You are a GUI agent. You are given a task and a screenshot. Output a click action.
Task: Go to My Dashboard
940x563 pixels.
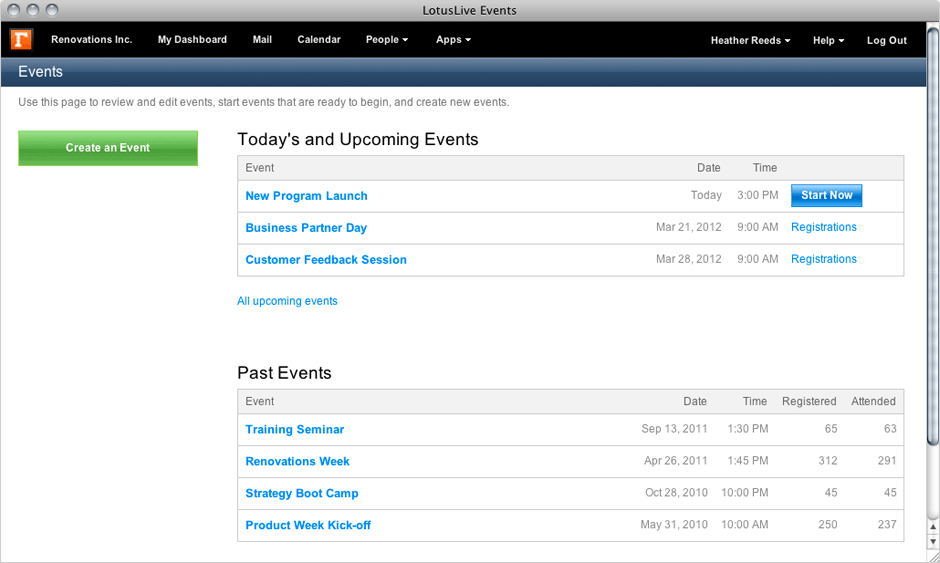click(x=192, y=40)
